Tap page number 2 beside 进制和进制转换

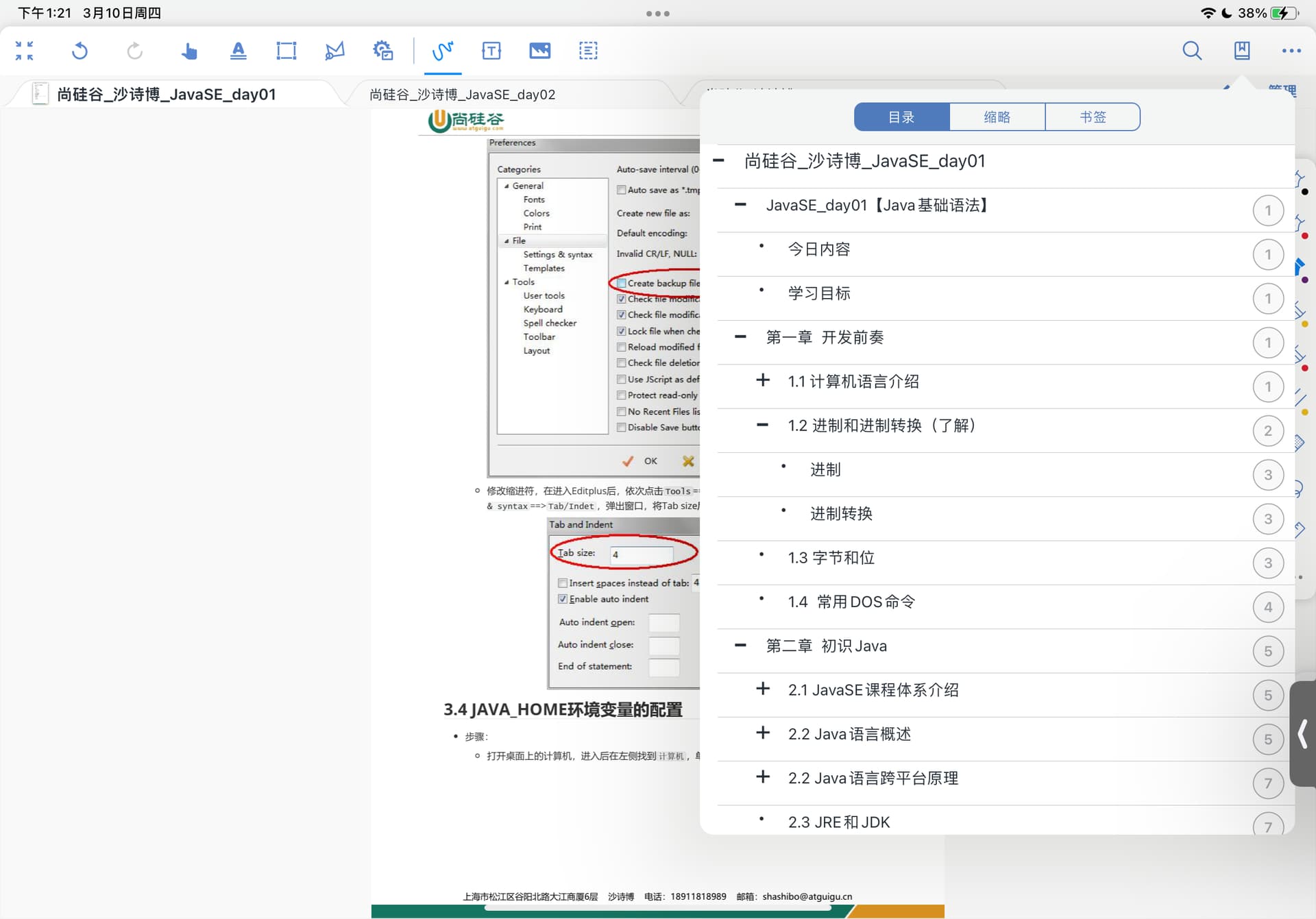pos(1268,431)
